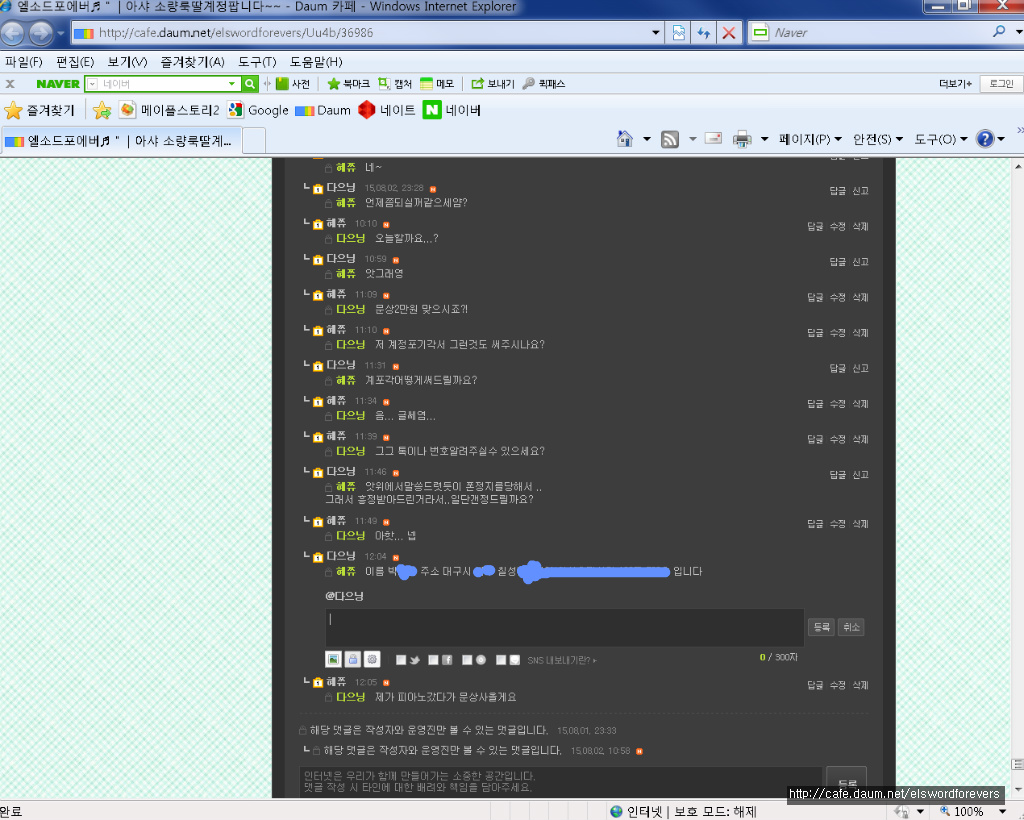Click the blue Help question mark icon
Viewport: 1024px width, 820px height.
[x=985, y=139]
